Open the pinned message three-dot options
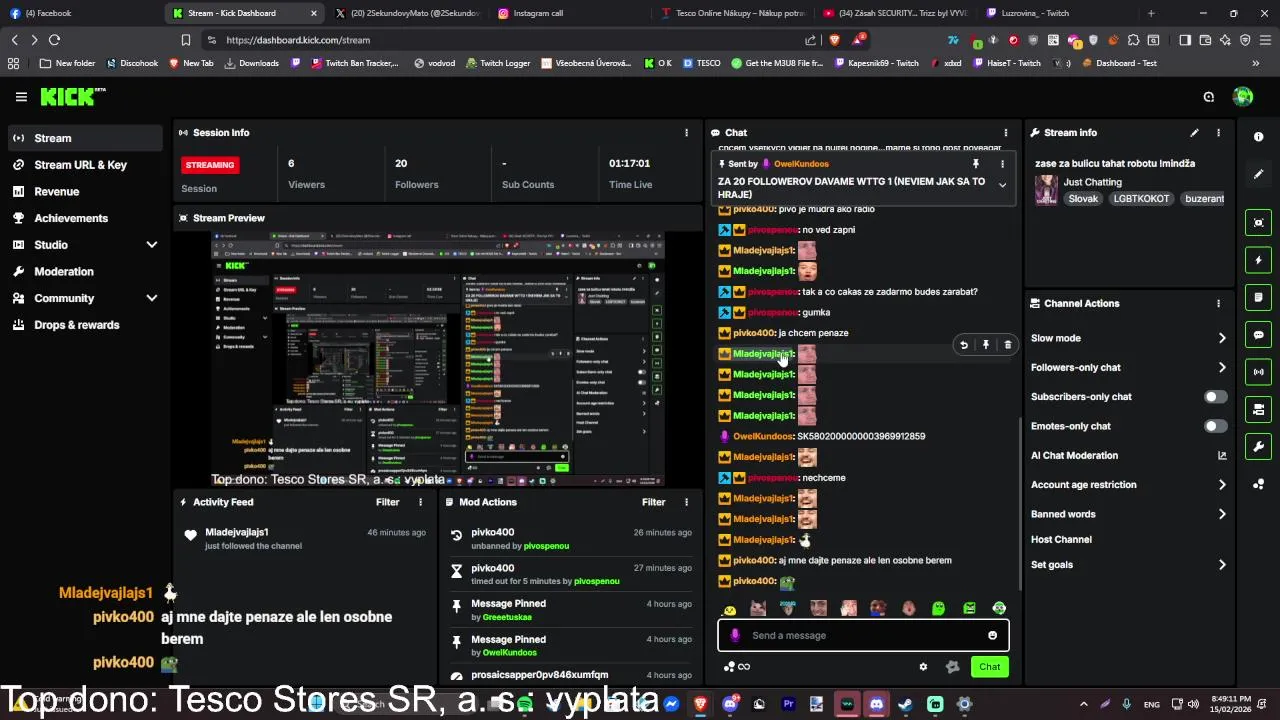1280x720 pixels. (x=1002, y=164)
